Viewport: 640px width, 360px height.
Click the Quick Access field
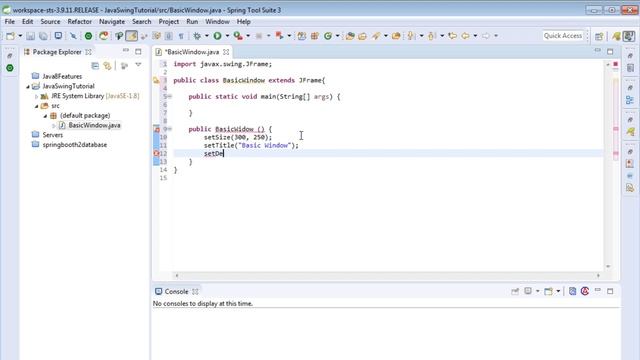(563, 36)
